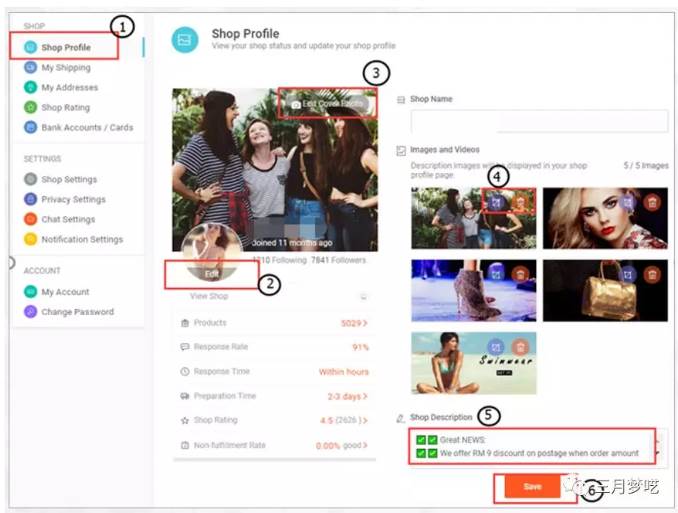
Task: Click the Response Time row
Action: pos(275,372)
